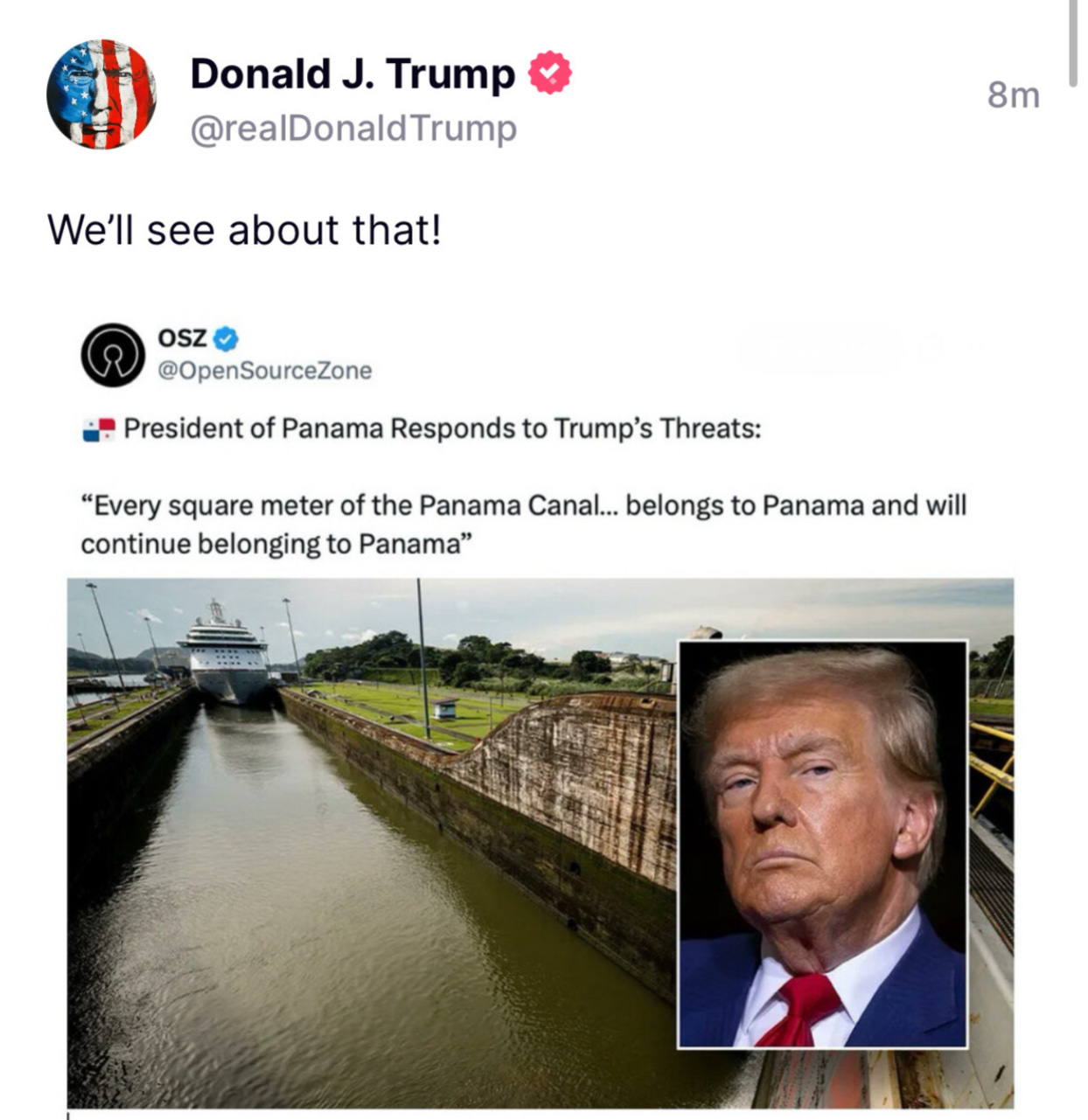Click the "Every square meter" quote text
This screenshot has height=1120, width=1088.
click(523, 525)
